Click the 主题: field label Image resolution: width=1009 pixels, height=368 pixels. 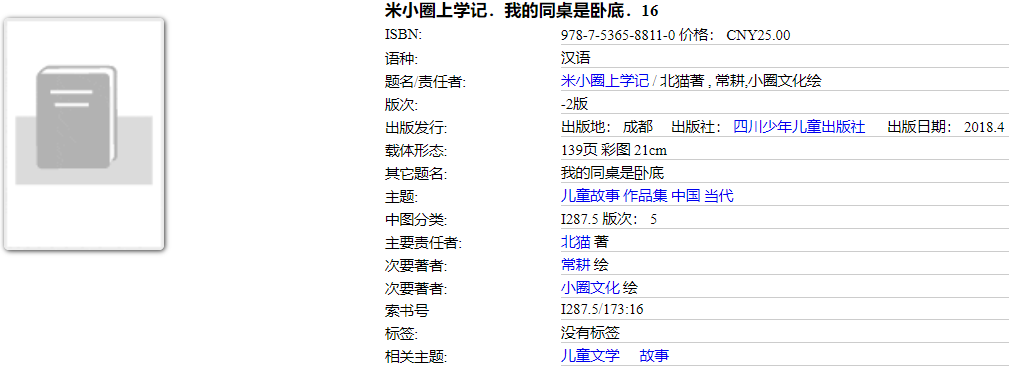[401, 196]
